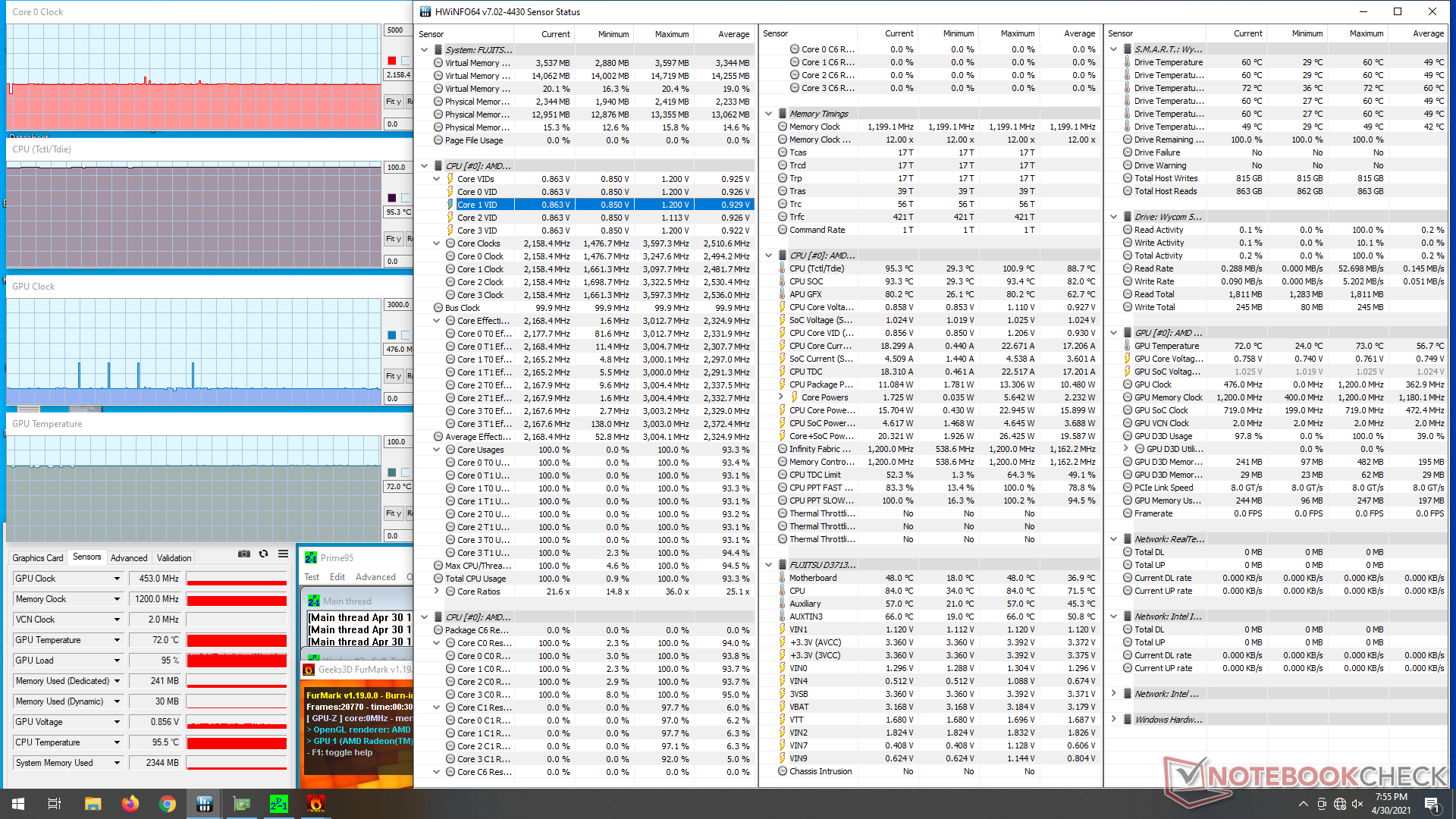Click the thermometer icon beside GPU Temperature row

click(1128, 346)
